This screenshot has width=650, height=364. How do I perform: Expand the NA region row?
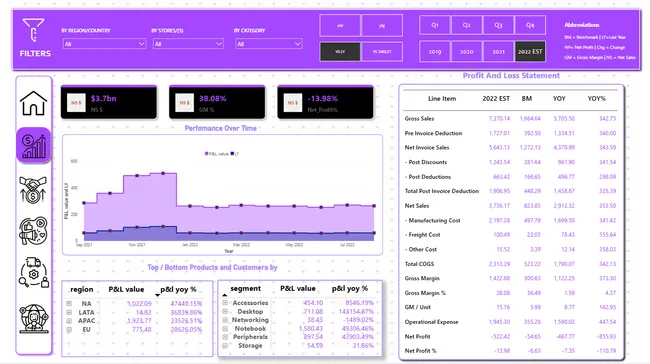[x=69, y=303]
